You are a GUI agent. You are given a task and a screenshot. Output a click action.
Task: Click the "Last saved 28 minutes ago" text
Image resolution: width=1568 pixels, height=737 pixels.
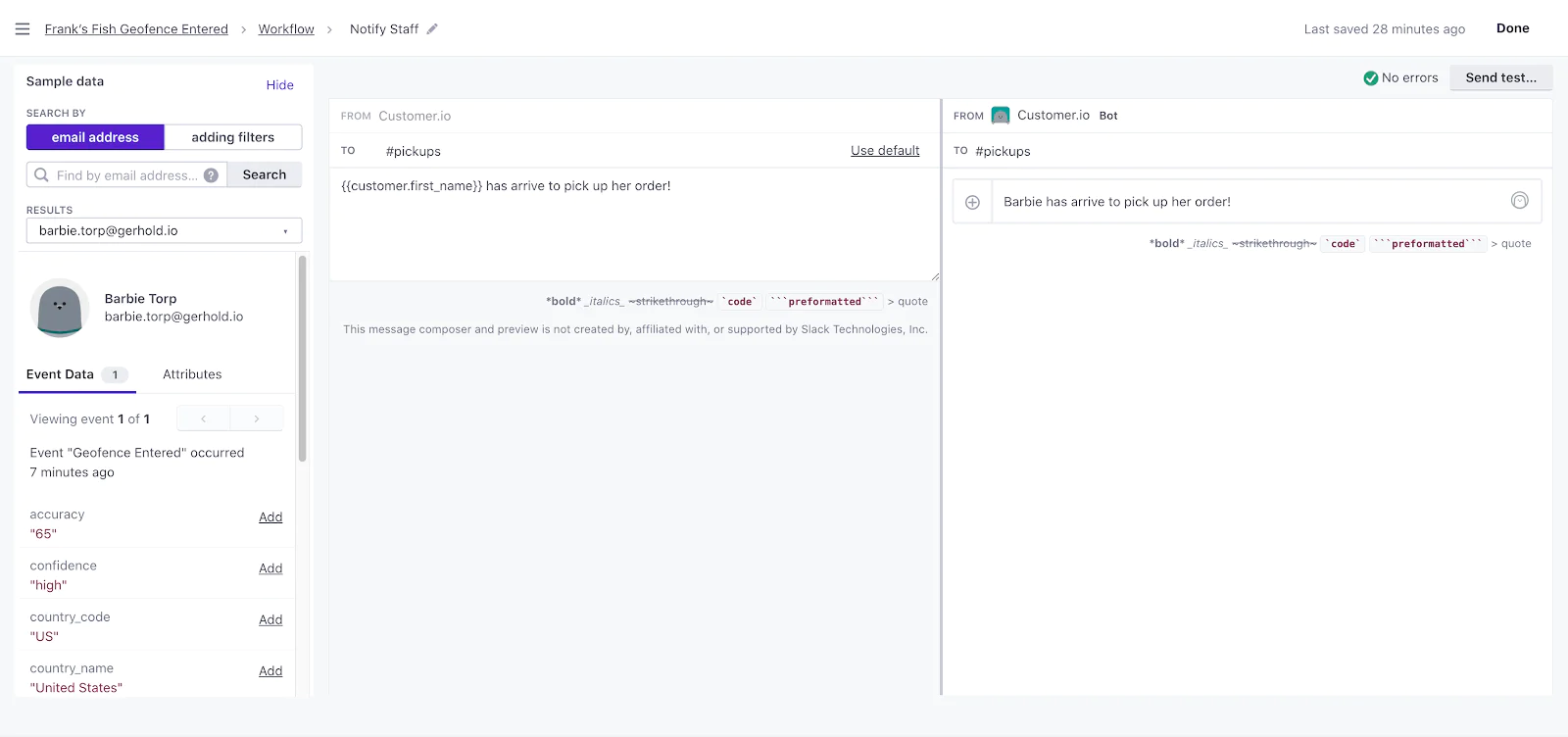1385,29
